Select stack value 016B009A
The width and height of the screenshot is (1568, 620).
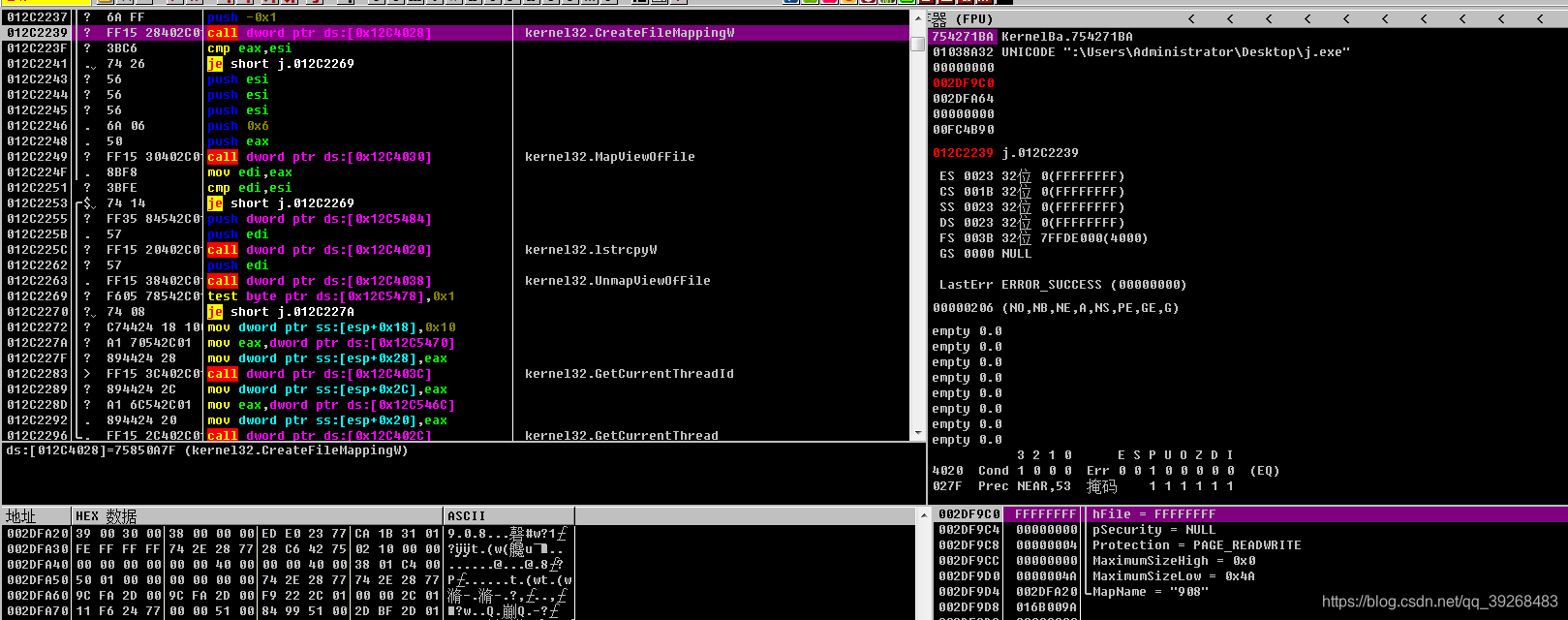[x=1046, y=607]
